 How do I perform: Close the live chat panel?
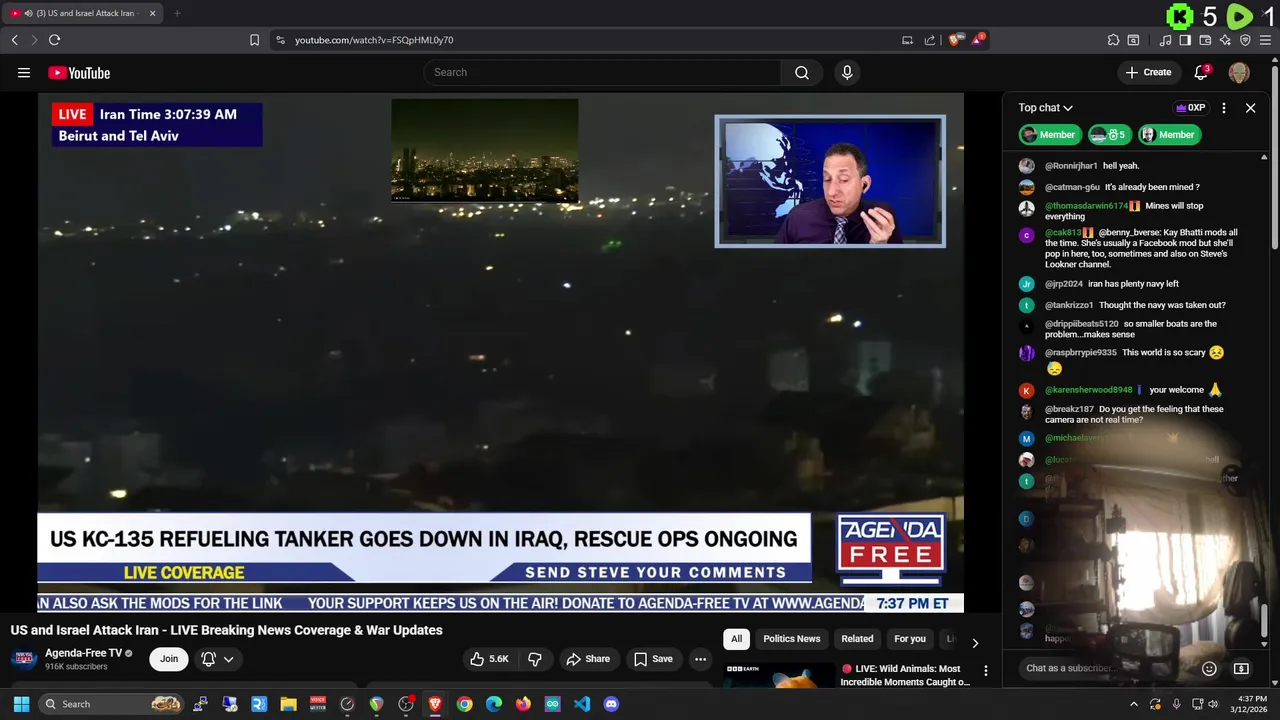coord(1250,108)
